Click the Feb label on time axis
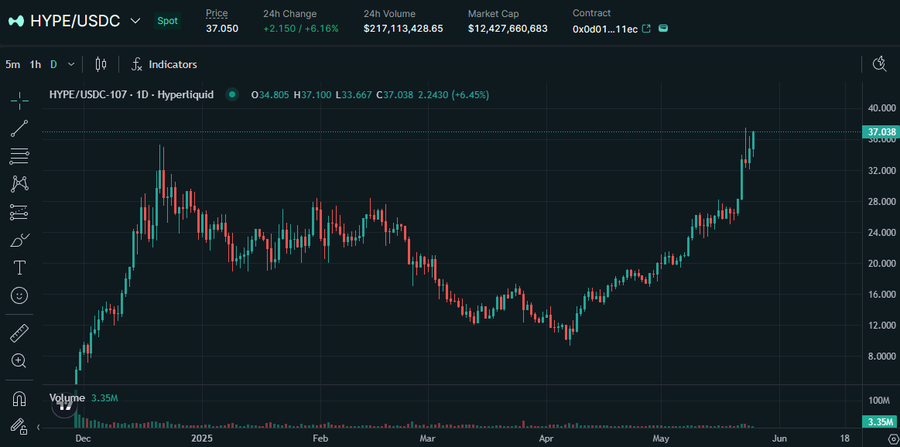 [320, 438]
